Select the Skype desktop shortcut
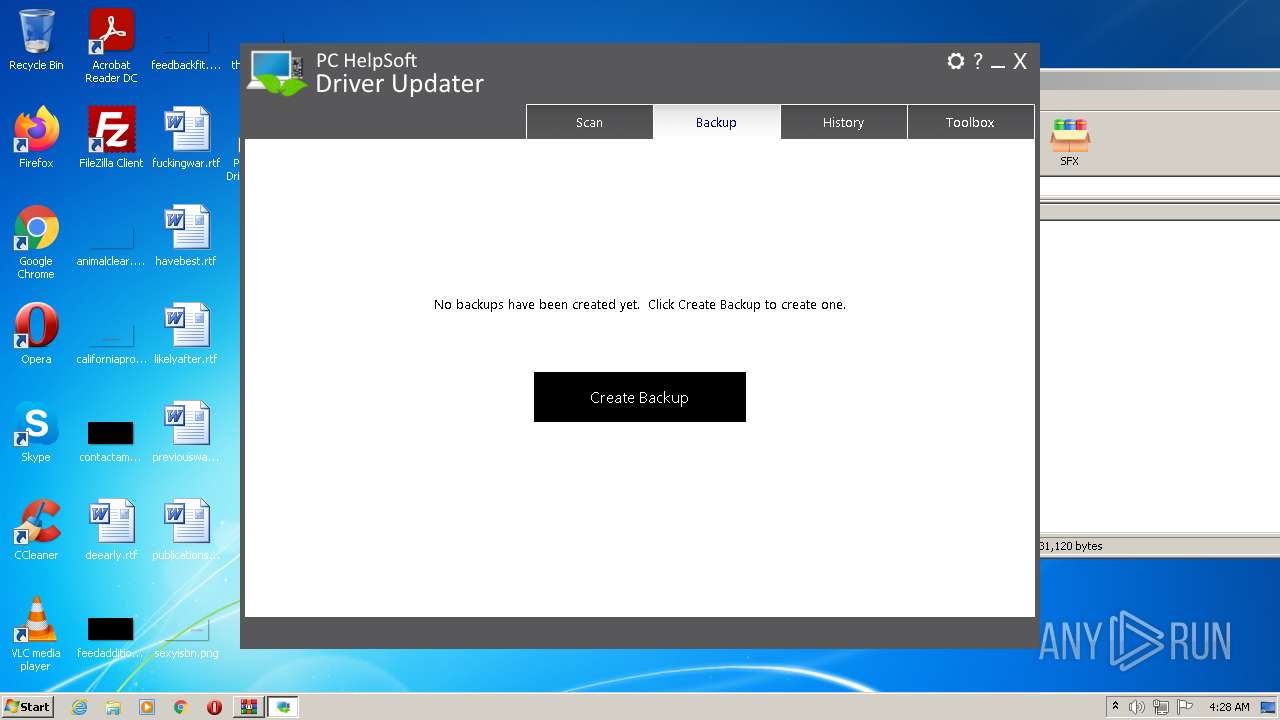This screenshot has width=1280, height=720. 36,432
